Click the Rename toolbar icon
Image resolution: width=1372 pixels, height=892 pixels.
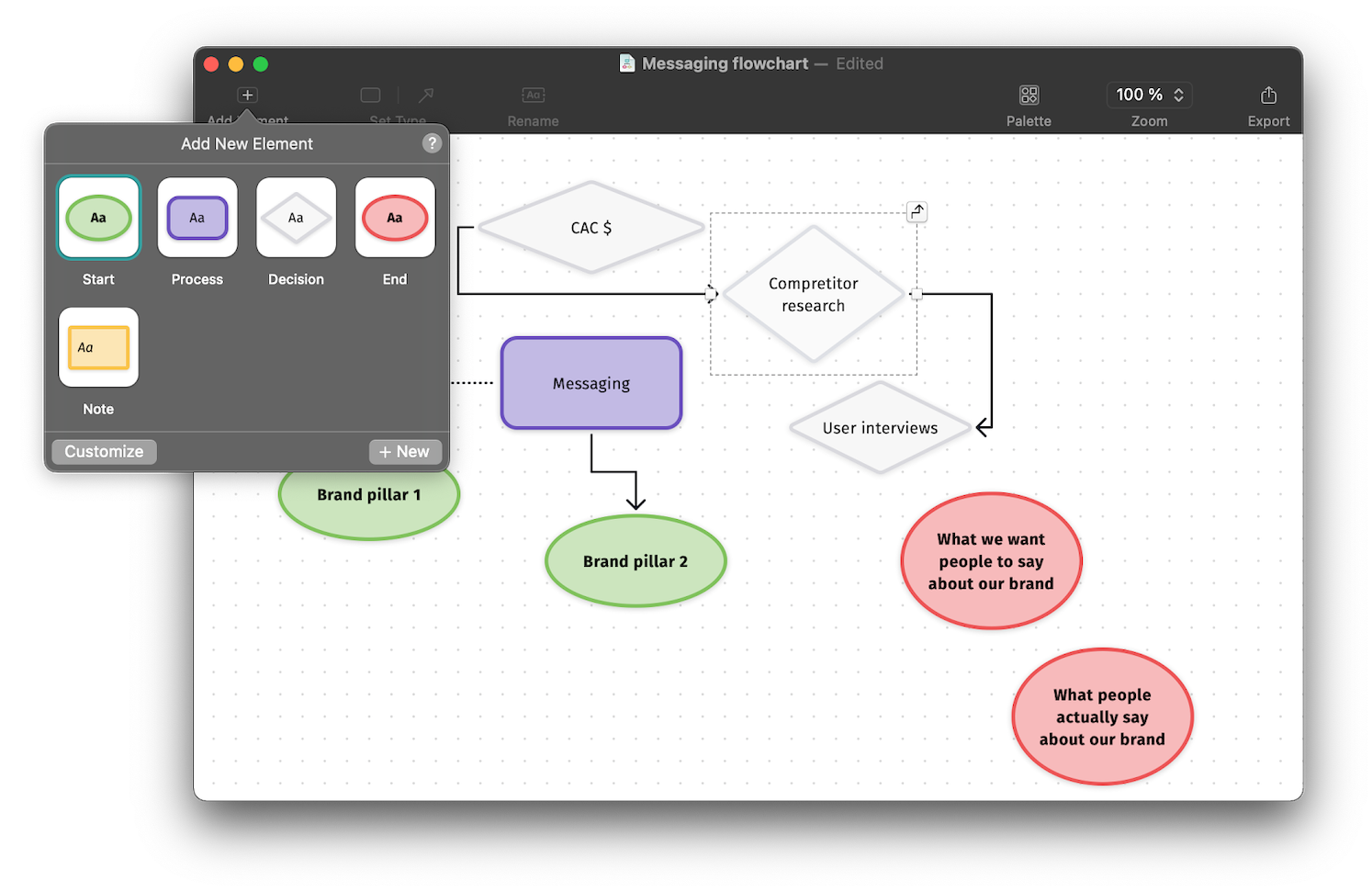533,95
